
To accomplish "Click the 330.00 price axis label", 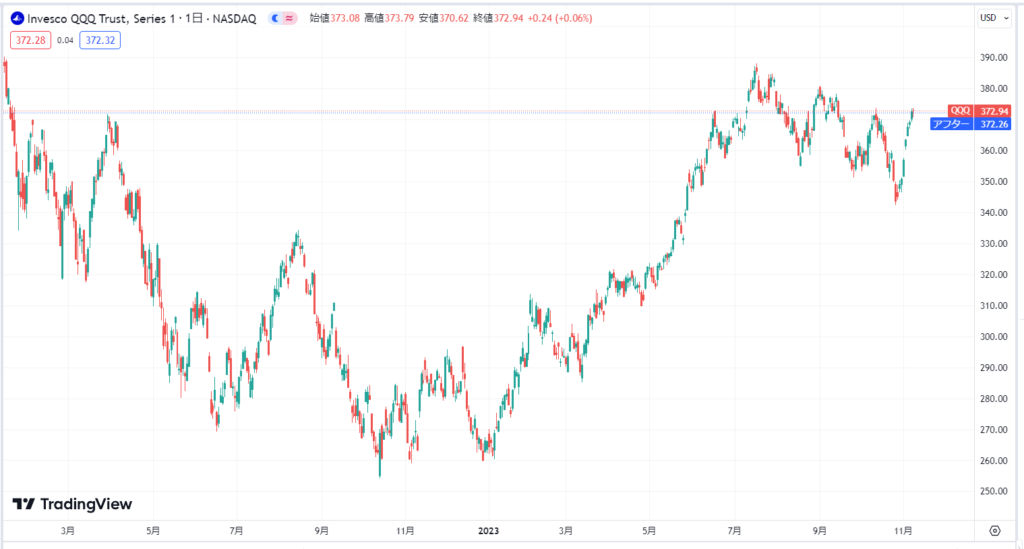I will 993,243.
